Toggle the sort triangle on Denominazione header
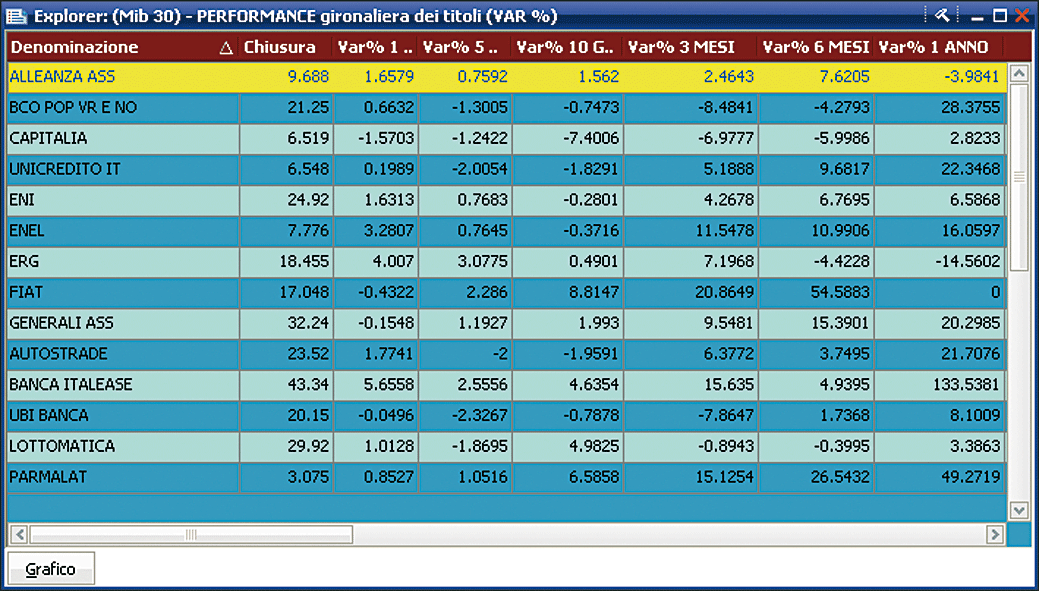Screen dimensions: 1039x591 pyautogui.click(x=226, y=48)
